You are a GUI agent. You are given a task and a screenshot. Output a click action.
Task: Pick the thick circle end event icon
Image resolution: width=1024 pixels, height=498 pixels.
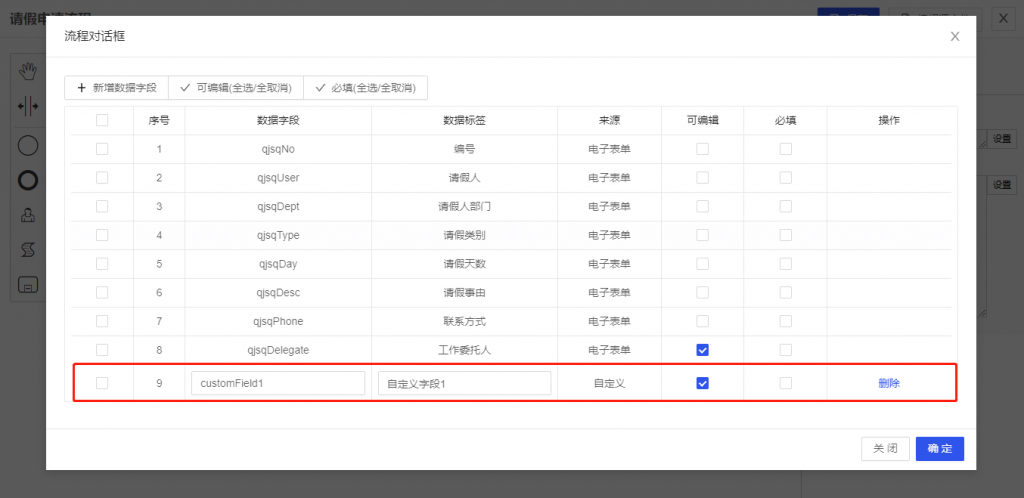point(28,180)
